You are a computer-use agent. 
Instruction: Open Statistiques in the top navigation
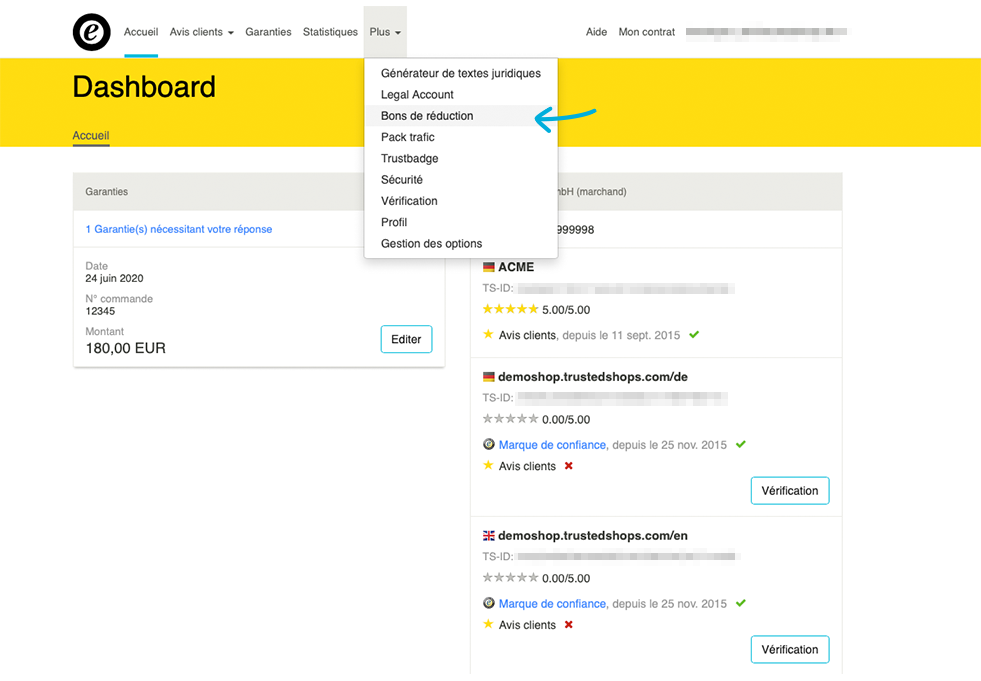point(330,32)
